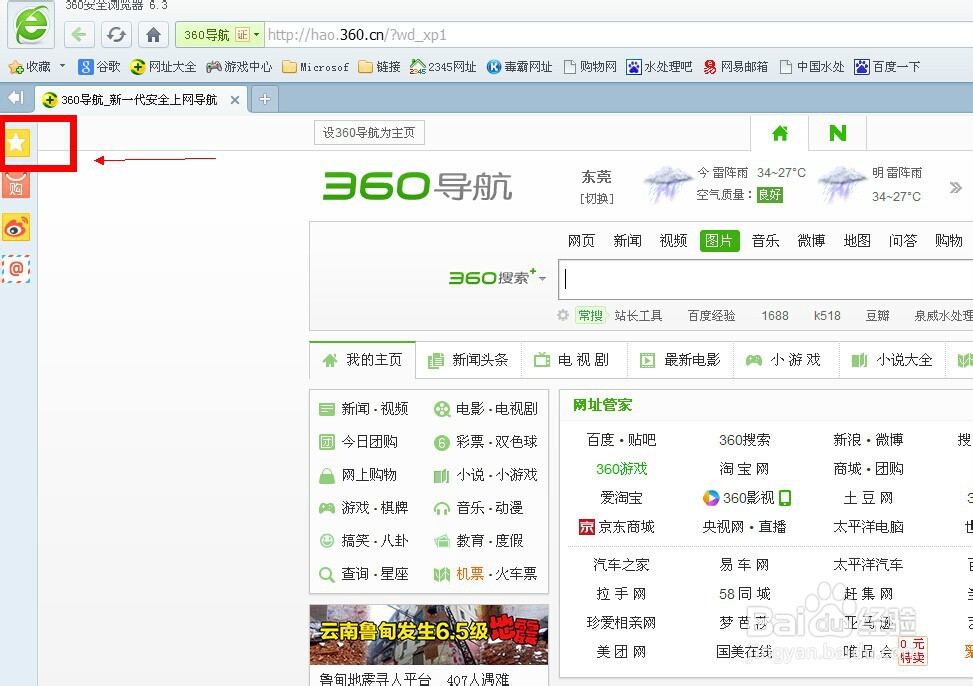Image resolution: width=973 pixels, height=686 pixels.
Task: Select the 音乐 search category
Action: point(765,240)
